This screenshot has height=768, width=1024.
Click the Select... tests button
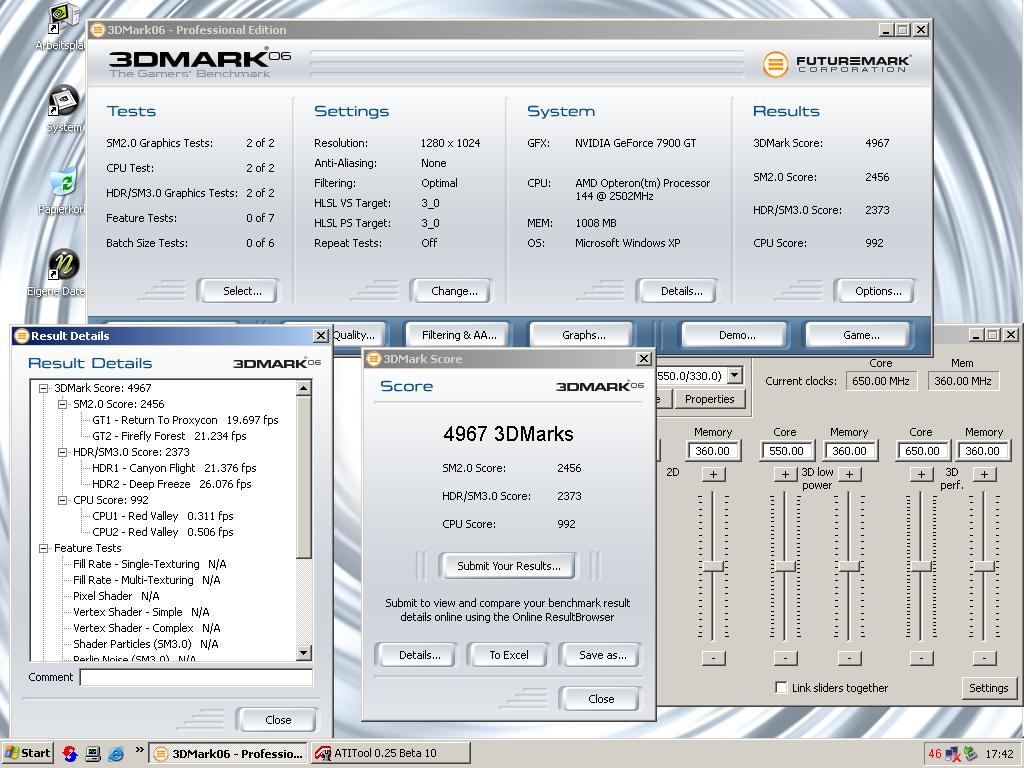(238, 291)
